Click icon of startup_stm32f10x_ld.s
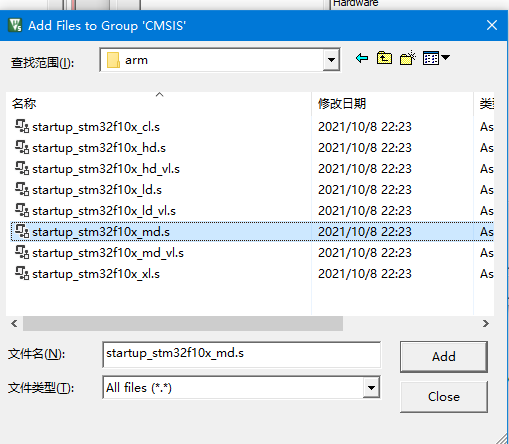This screenshot has height=444, width=509. [22, 190]
